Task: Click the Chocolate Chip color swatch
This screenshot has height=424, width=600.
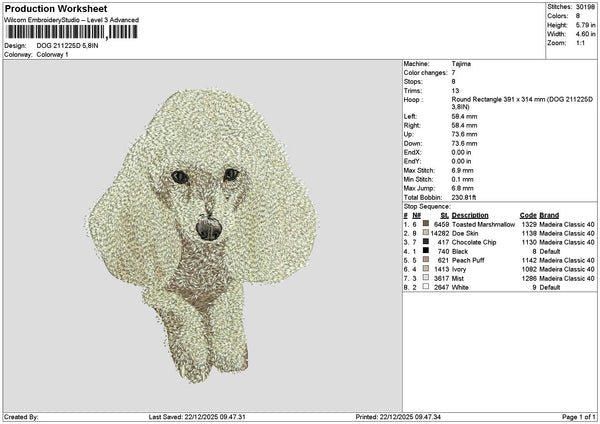Action: click(x=426, y=241)
